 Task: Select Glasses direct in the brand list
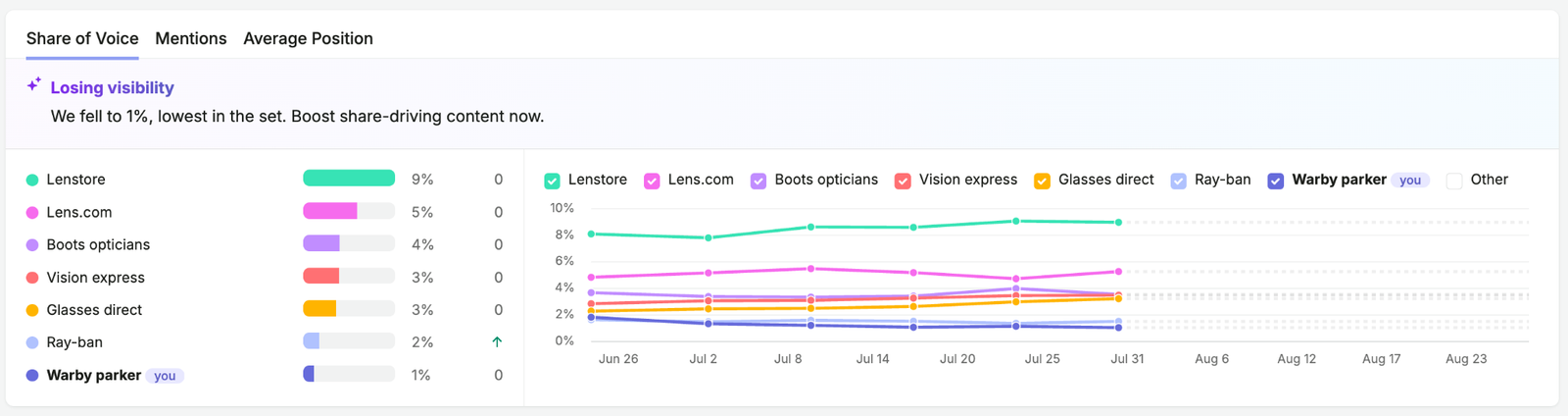(x=94, y=310)
